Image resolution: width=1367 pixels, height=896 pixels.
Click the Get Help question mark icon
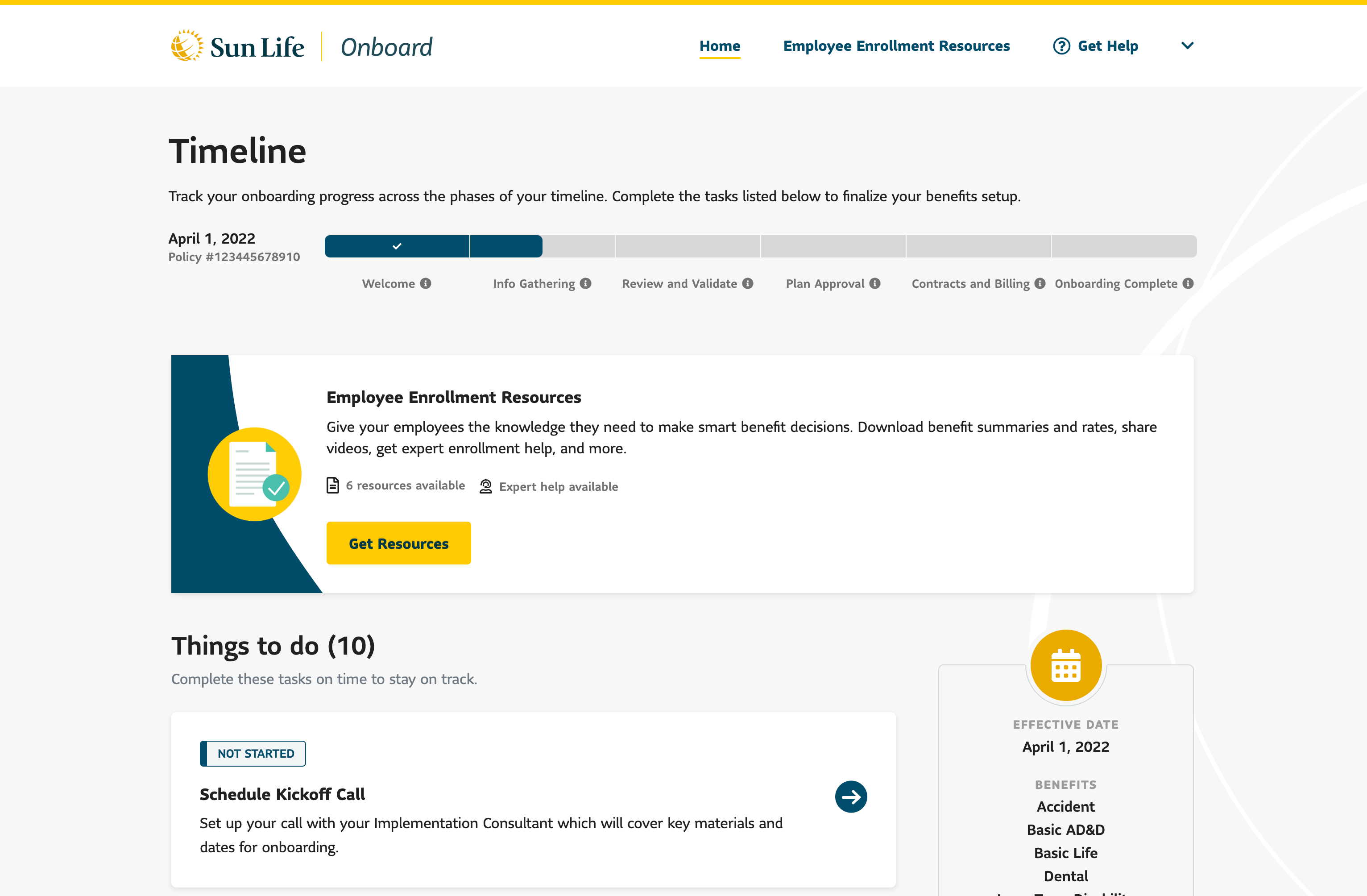click(1061, 46)
